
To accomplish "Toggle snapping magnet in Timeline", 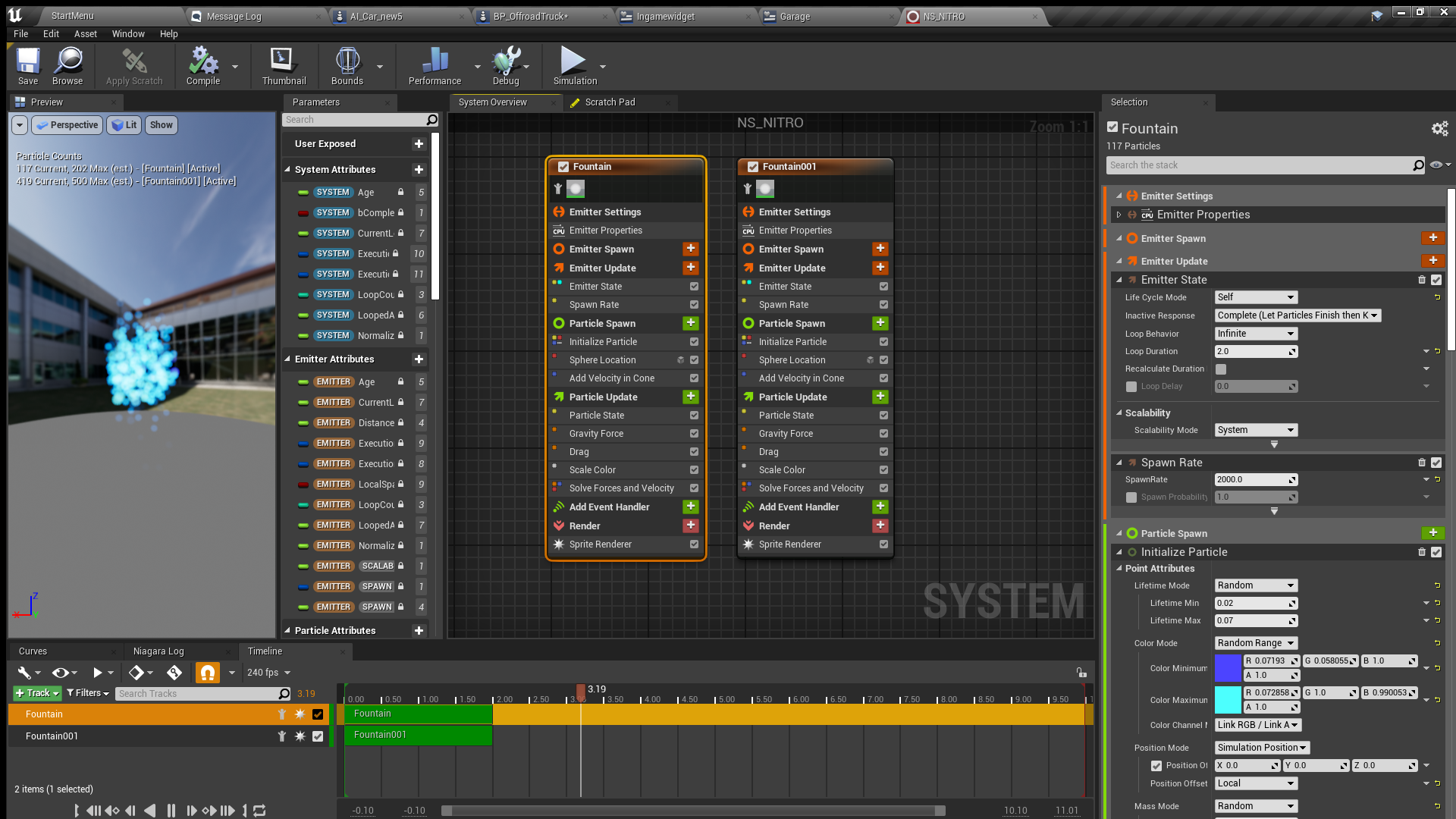I will click(x=207, y=673).
